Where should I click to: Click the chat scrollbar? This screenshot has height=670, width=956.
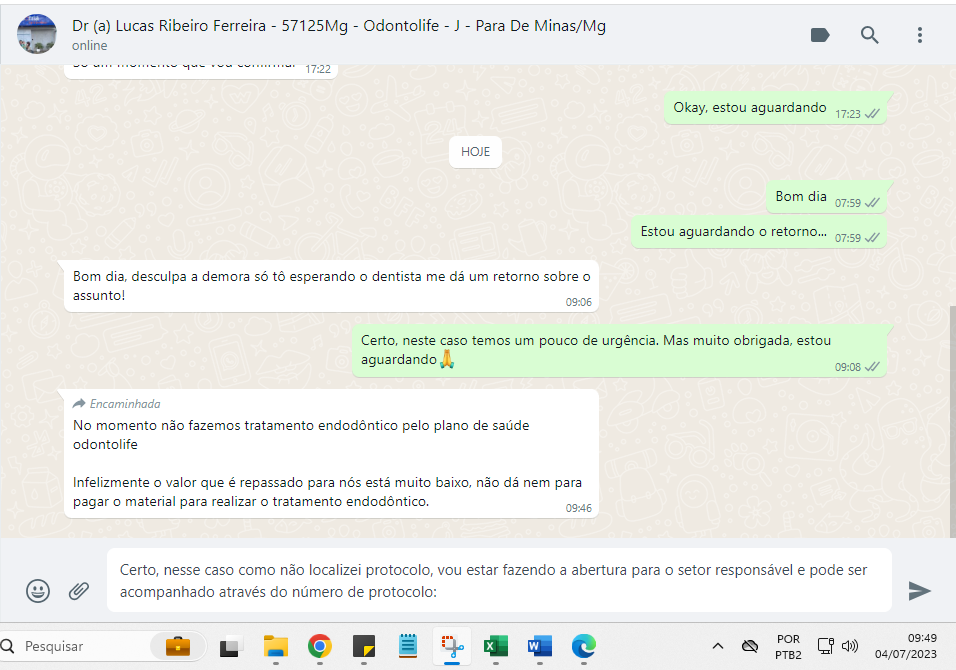pos(951,420)
